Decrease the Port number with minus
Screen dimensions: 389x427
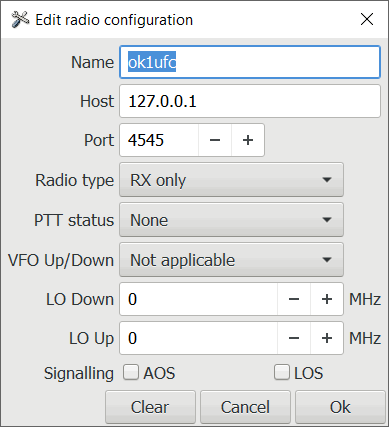point(215,140)
